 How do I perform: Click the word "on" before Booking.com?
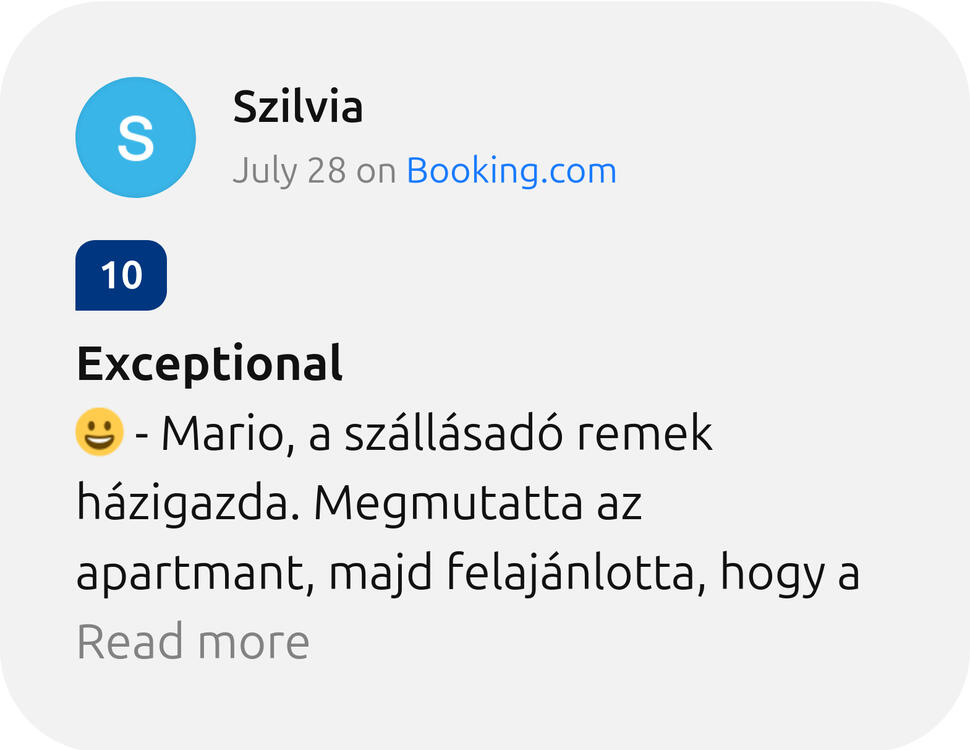(x=376, y=171)
